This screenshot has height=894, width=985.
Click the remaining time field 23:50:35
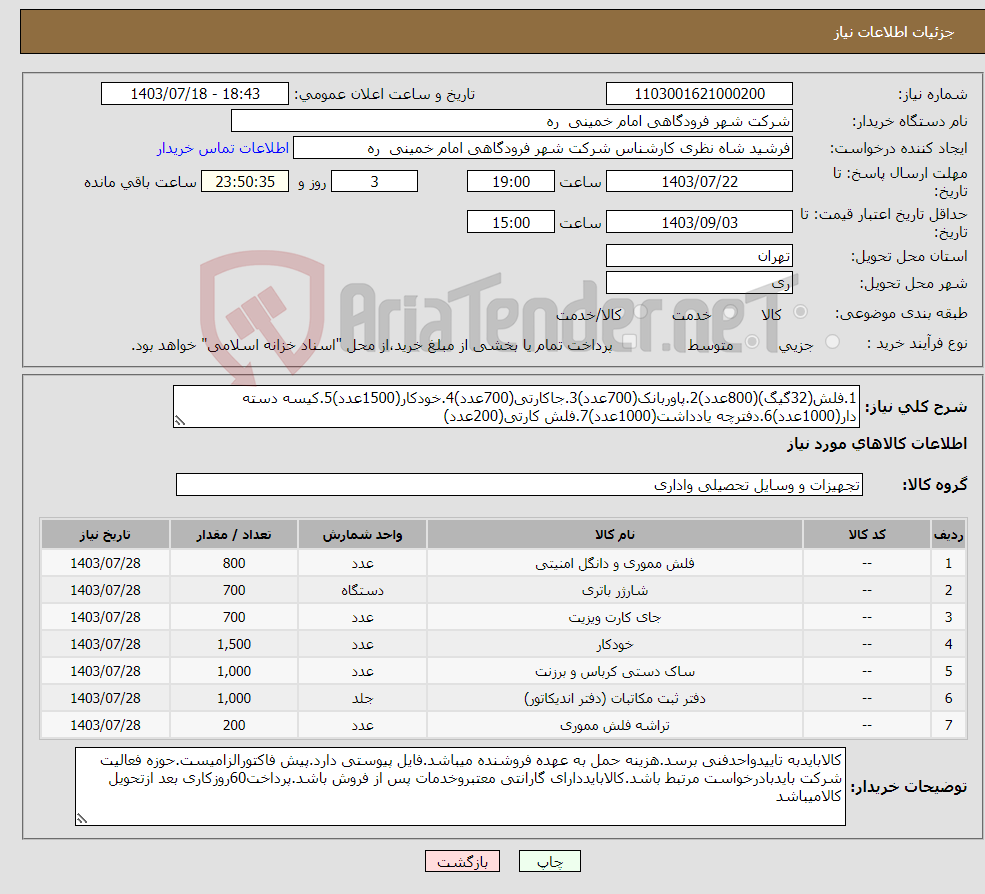point(245,182)
